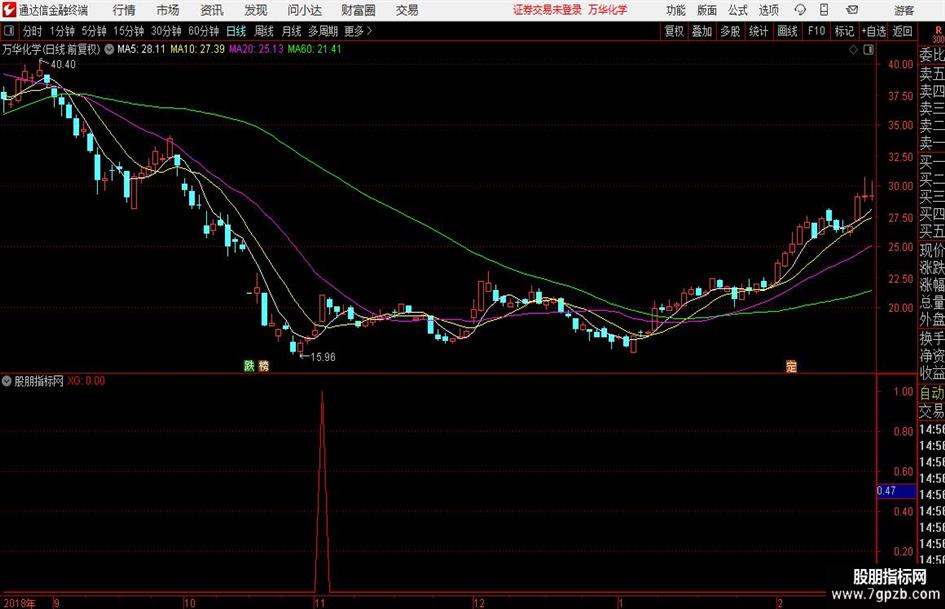Select the 多周期 multi-period view
This screenshot has height=609, width=945.
[323, 31]
